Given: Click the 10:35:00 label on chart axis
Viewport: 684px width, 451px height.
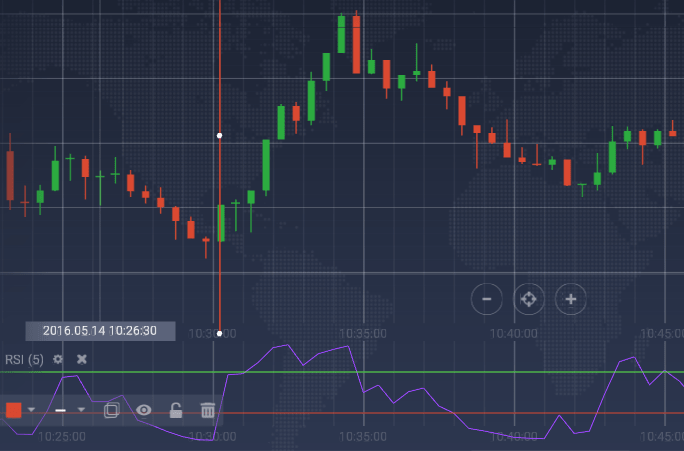Looking at the screenshot, I should (363, 334).
